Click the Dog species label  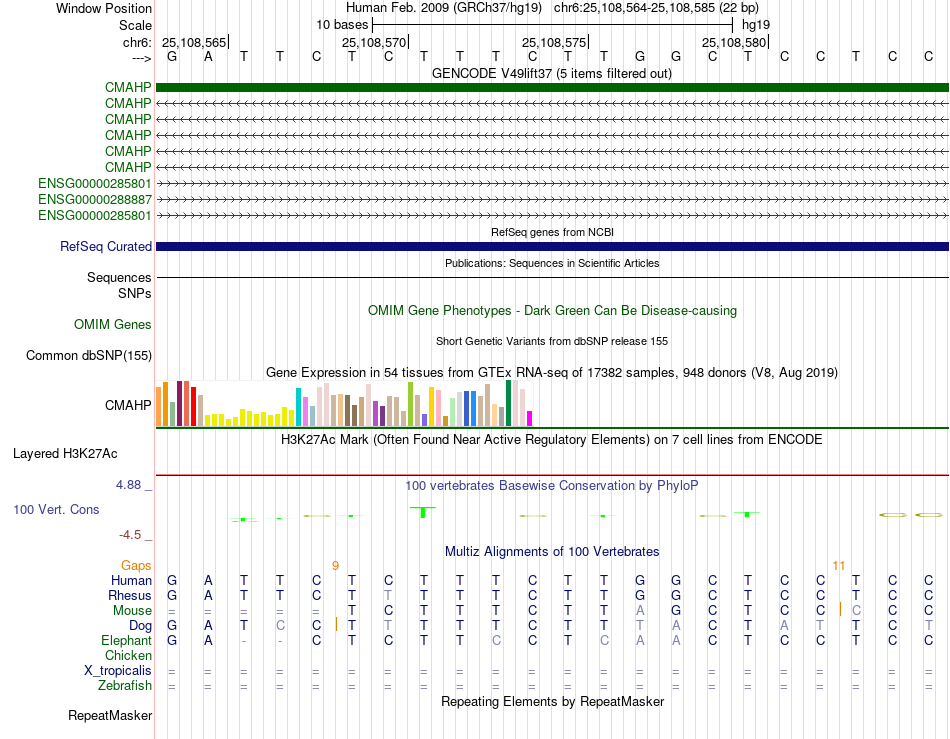[140, 626]
